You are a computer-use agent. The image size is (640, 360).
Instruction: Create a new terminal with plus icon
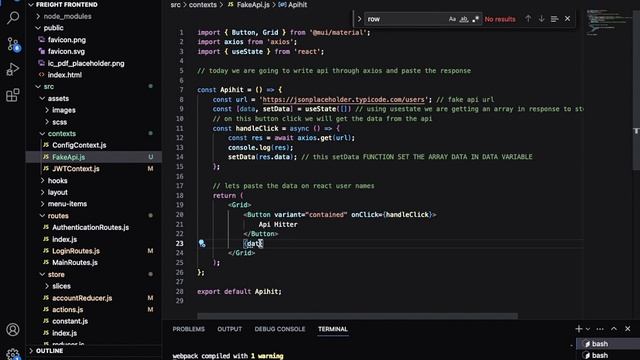(x=578, y=329)
